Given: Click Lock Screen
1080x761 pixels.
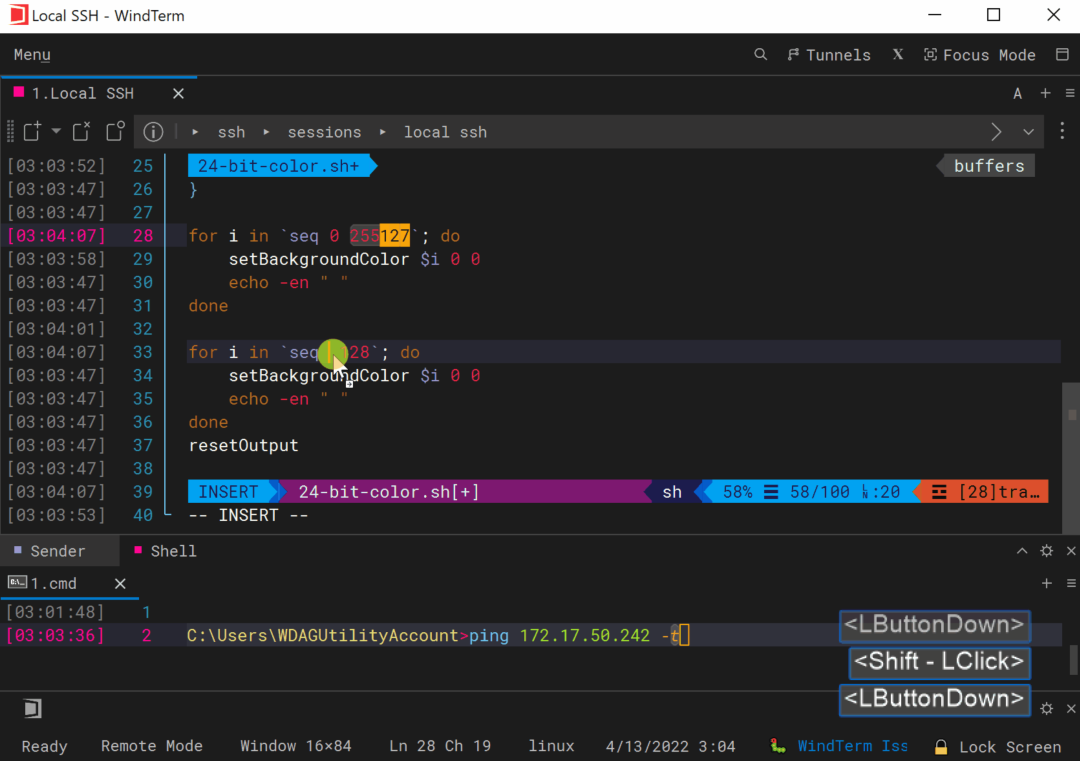Looking at the screenshot, I should pos(1010,747).
